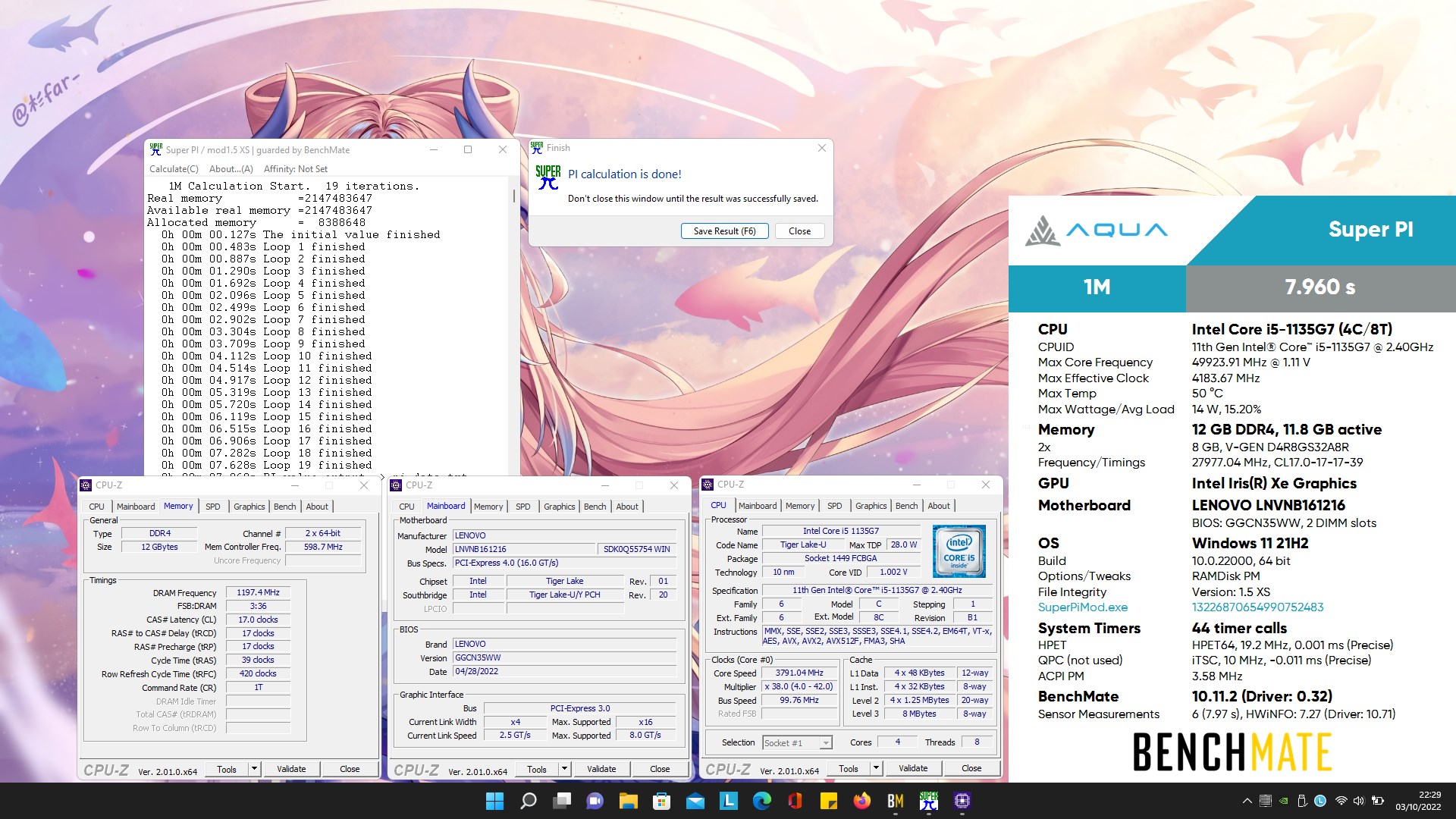Screen dimensions: 1456x819
Task: Open the volume speaker tray icon
Action: (x=1358, y=801)
